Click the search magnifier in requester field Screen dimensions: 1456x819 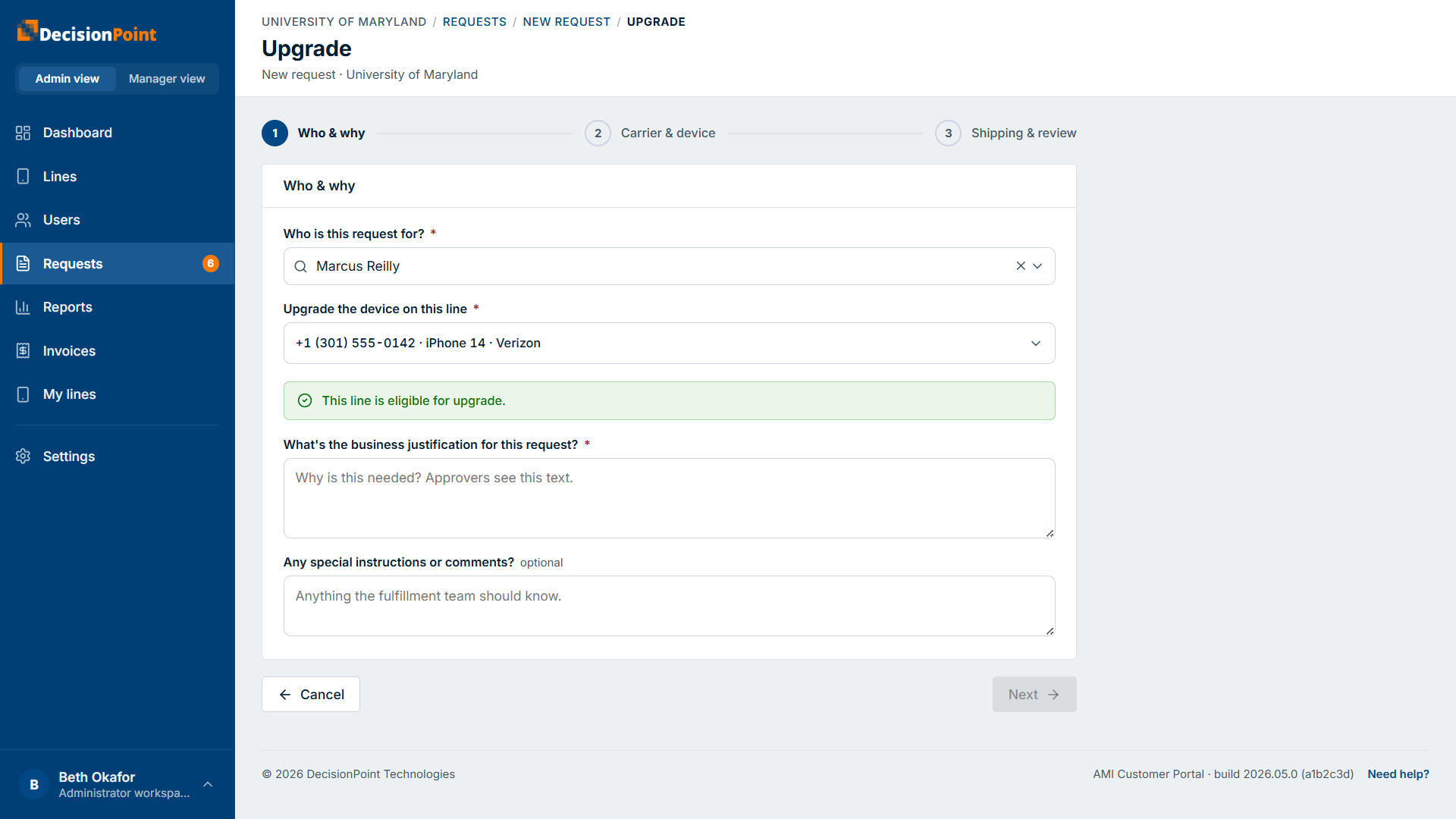(300, 266)
